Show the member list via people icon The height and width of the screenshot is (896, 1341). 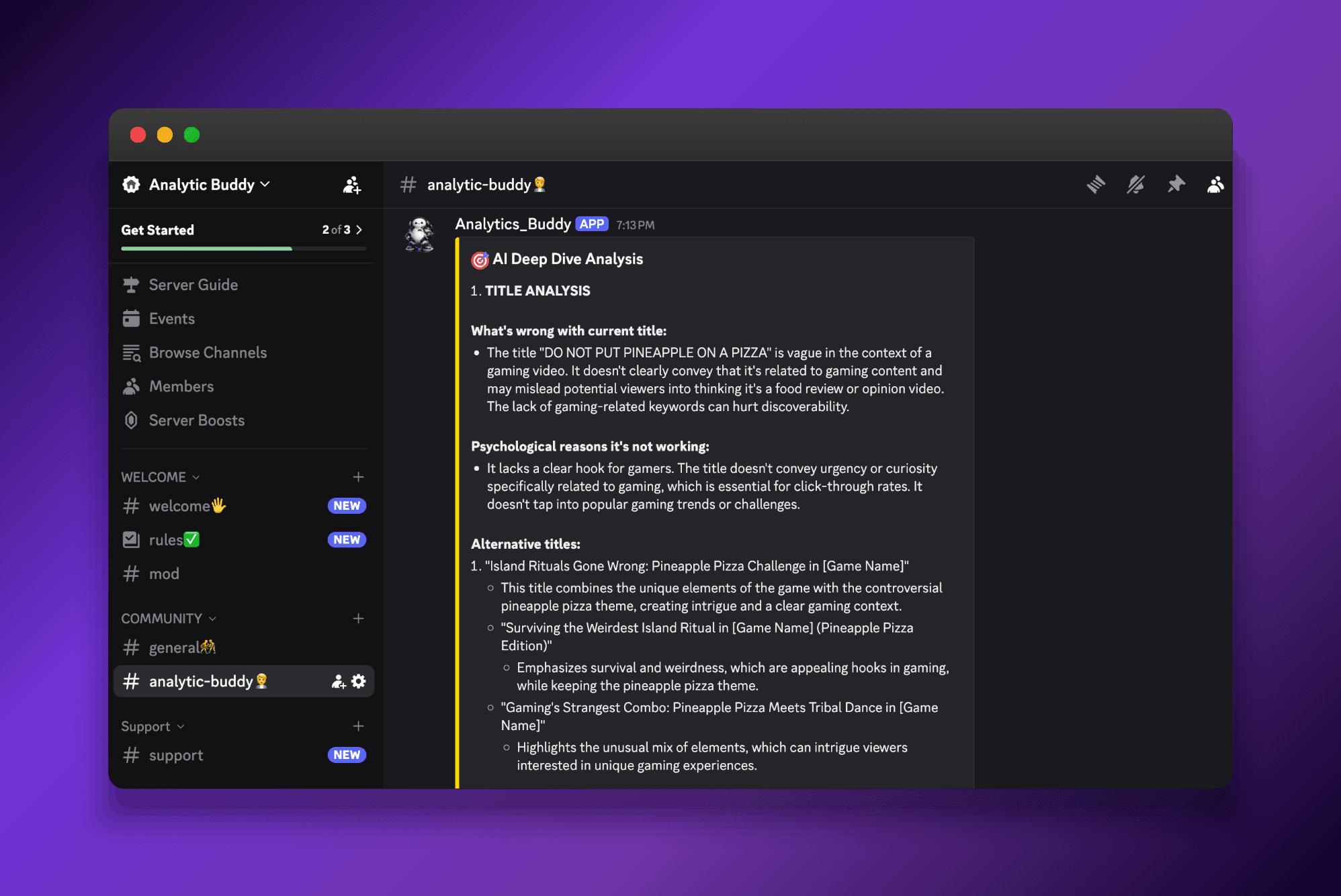click(x=1215, y=185)
